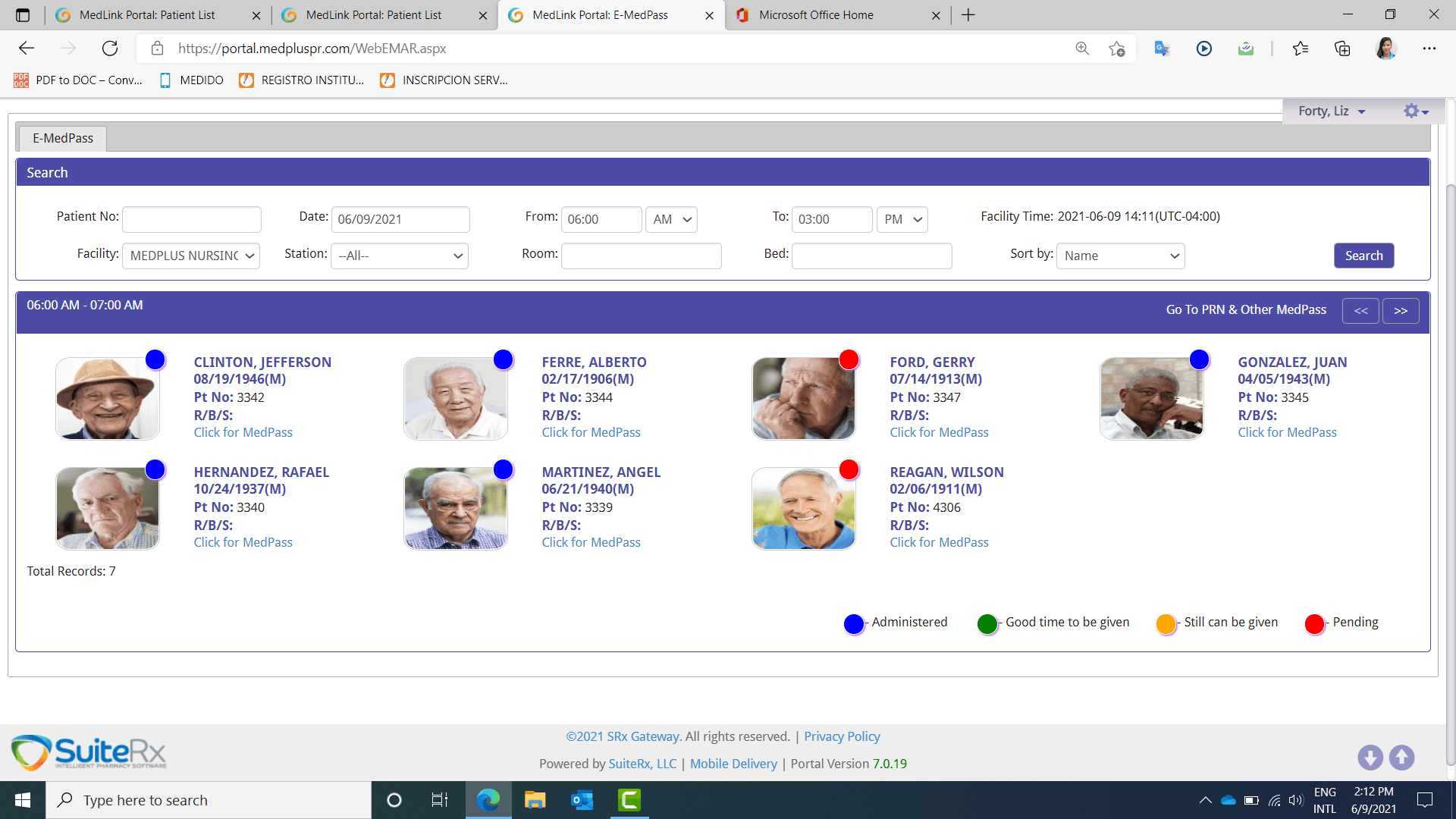This screenshot has height=819, width=1456.
Task: Click red pending dot on Ford, Gerry
Action: coord(849,359)
